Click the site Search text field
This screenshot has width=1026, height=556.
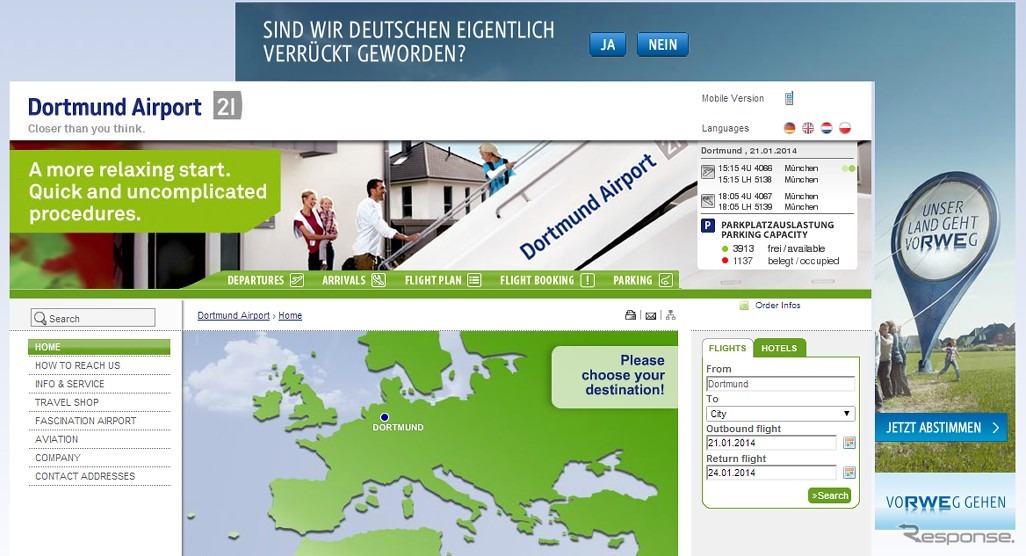tap(93, 318)
